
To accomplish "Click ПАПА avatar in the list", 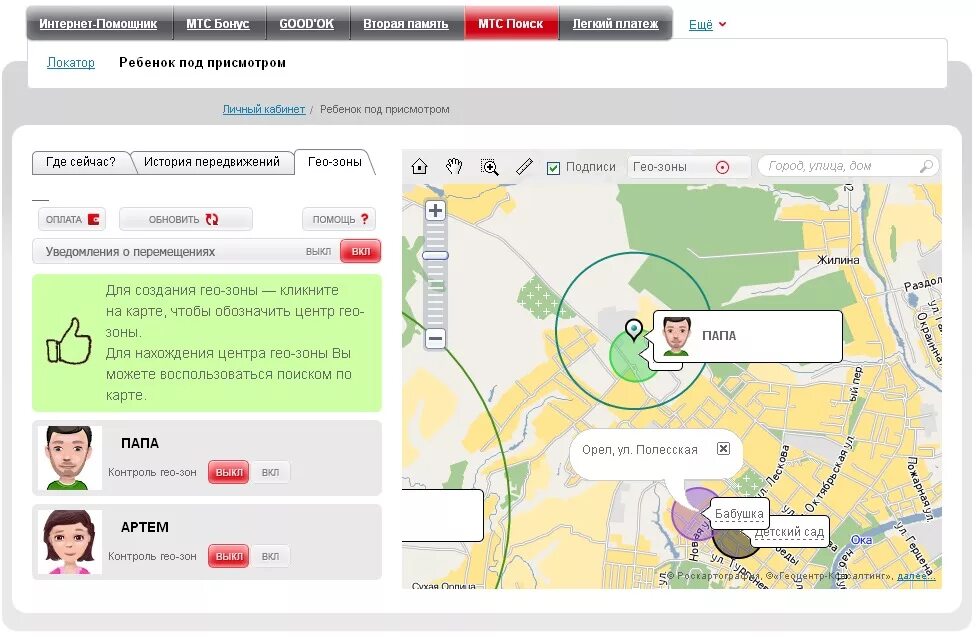I will tap(69, 458).
